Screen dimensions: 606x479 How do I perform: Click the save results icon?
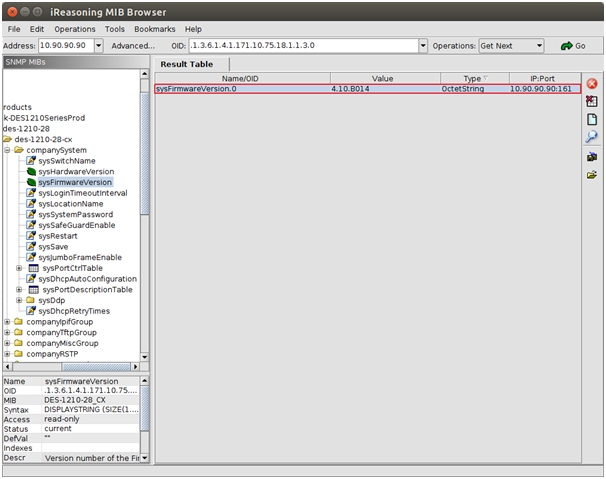click(592, 156)
